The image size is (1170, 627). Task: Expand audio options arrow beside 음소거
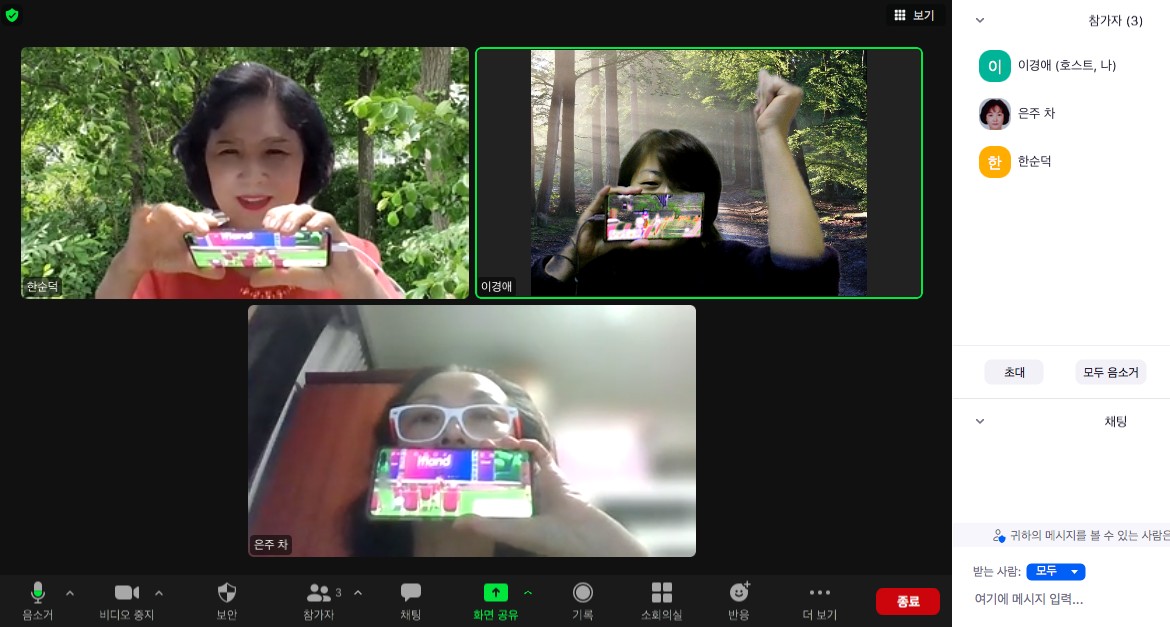70,592
